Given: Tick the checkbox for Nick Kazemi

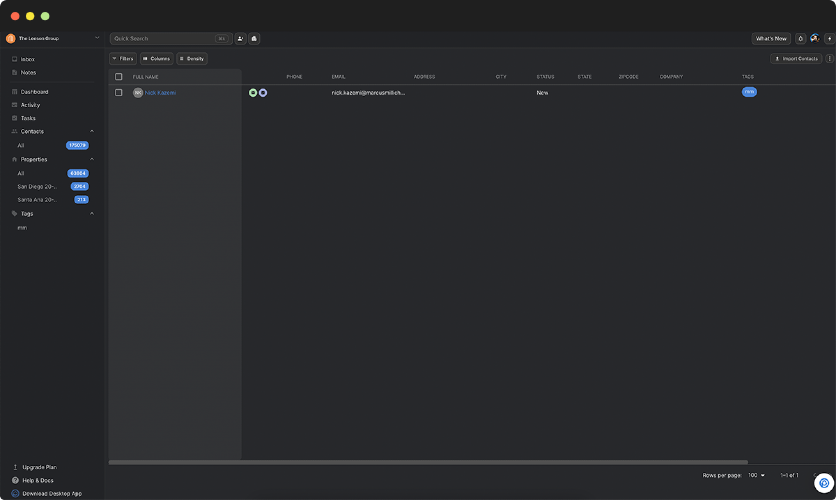Looking at the screenshot, I should [119, 93].
